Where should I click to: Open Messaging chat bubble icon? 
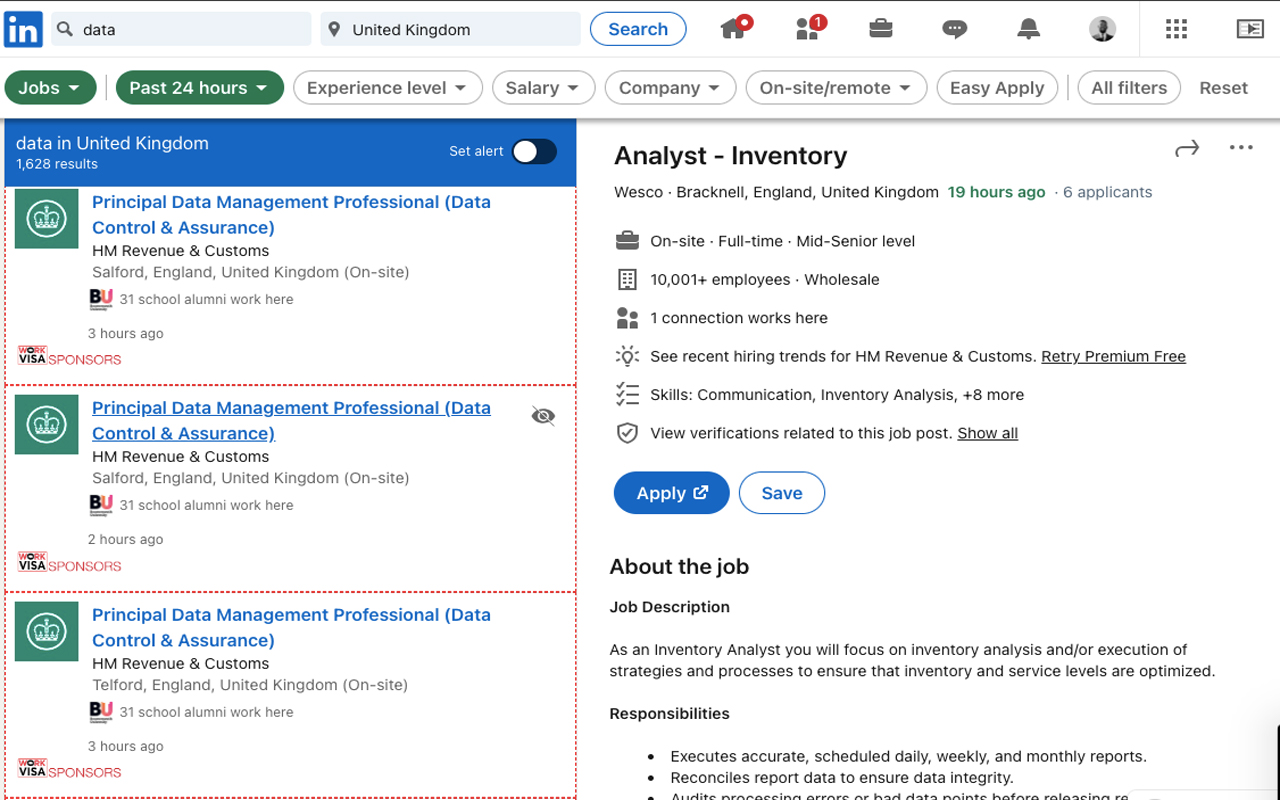tap(955, 29)
